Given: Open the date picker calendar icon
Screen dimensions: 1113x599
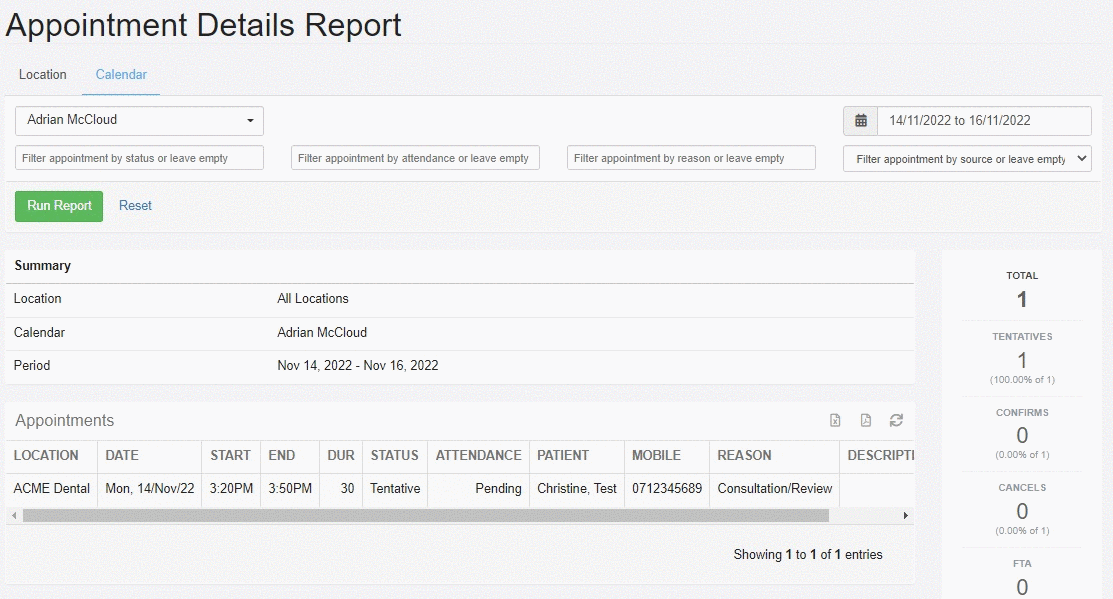Looking at the screenshot, I should point(861,121).
